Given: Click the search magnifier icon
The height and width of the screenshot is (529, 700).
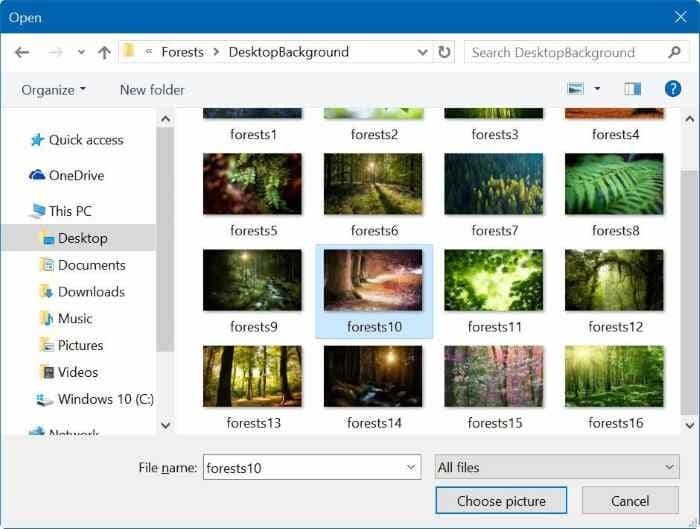Looking at the screenshot, I should [675, 52].
